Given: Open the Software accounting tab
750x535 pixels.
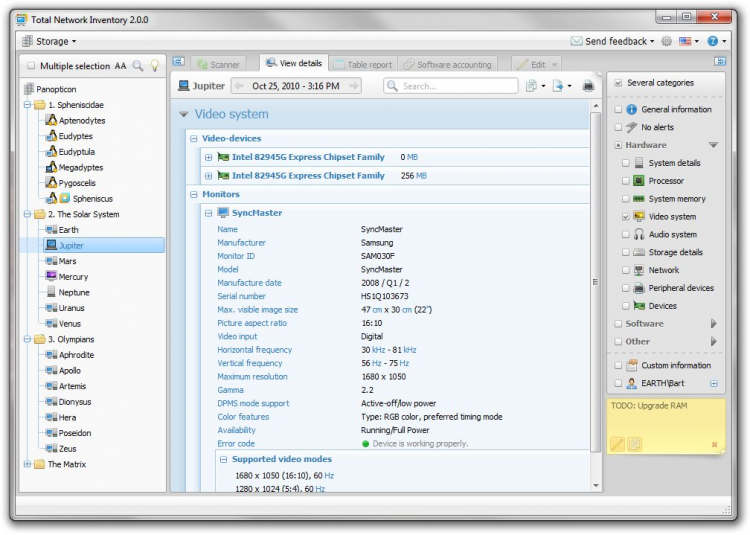Looking at the screenshot, I should (446, 64).
